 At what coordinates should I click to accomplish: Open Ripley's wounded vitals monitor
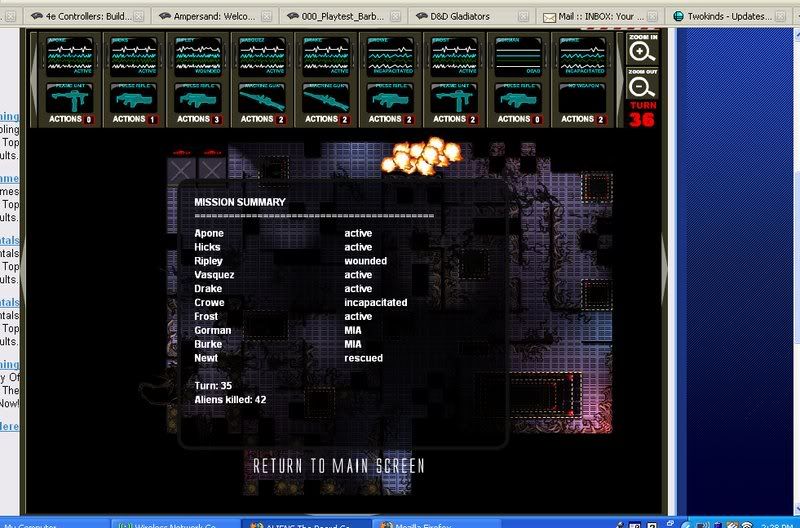[x=198, y=56]
